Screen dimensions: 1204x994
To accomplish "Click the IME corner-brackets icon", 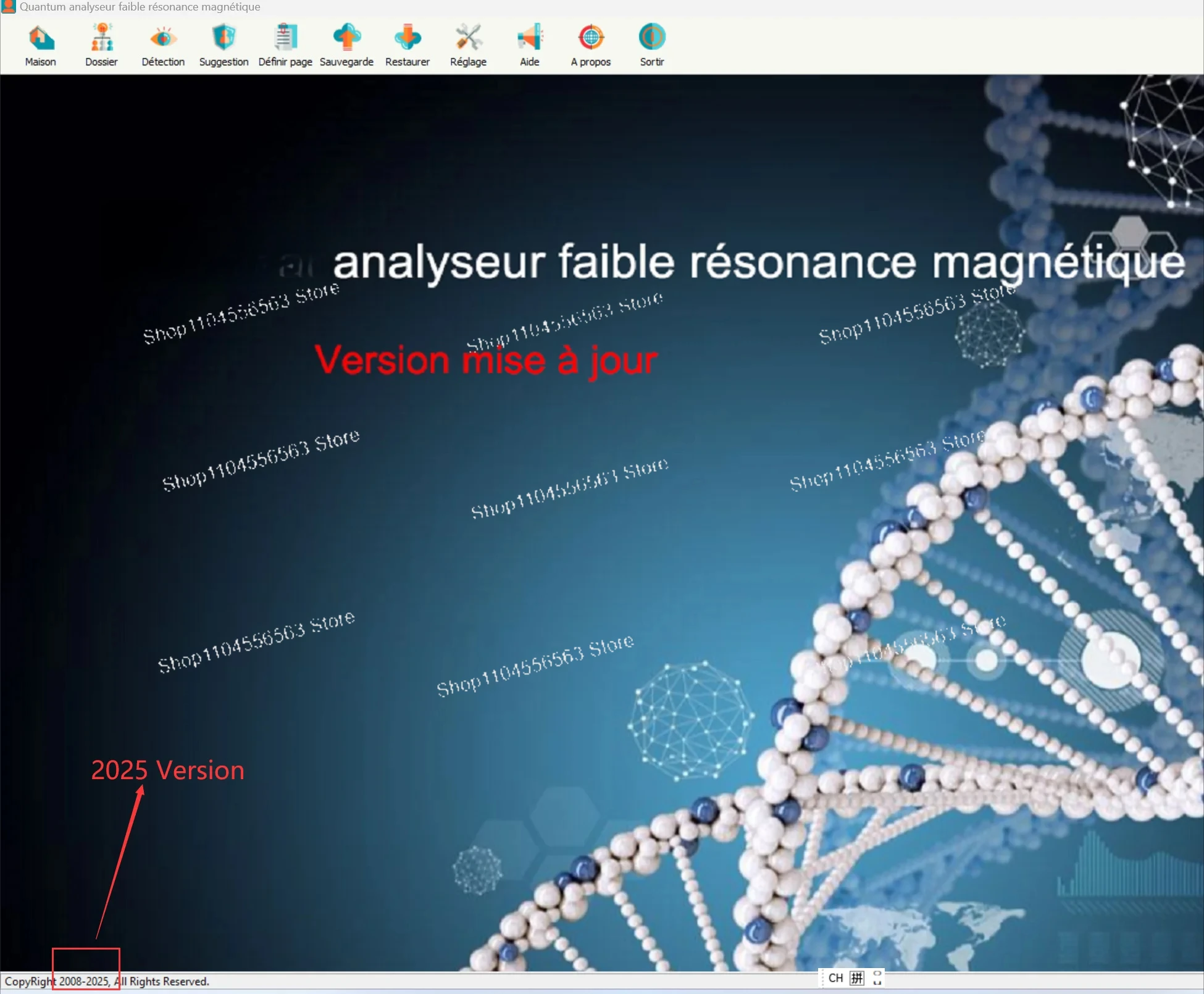I will click(x=877, y=978).
